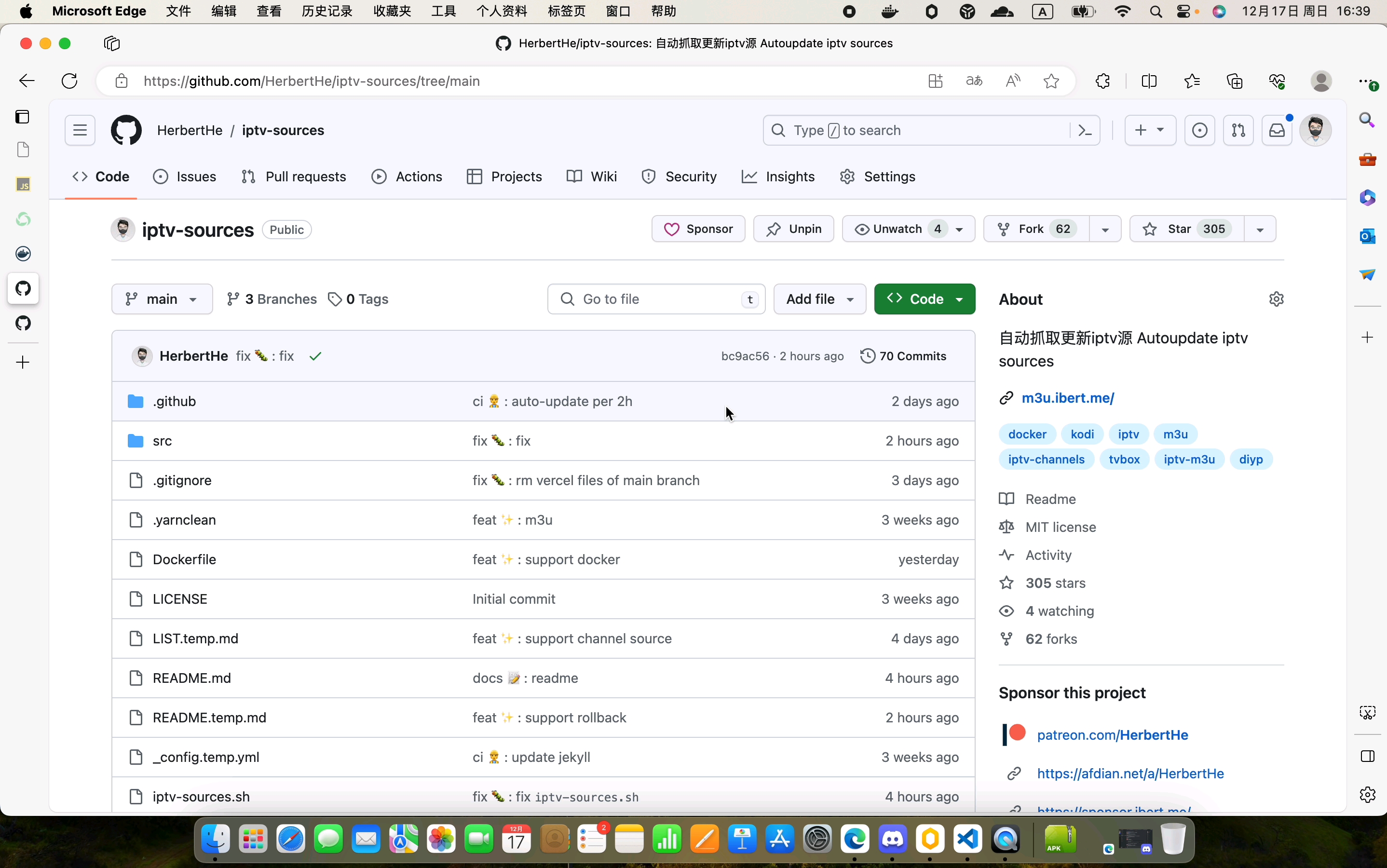Click the browser address bar URL
This screenshot has width=1387, height=868.
(312, 81)
